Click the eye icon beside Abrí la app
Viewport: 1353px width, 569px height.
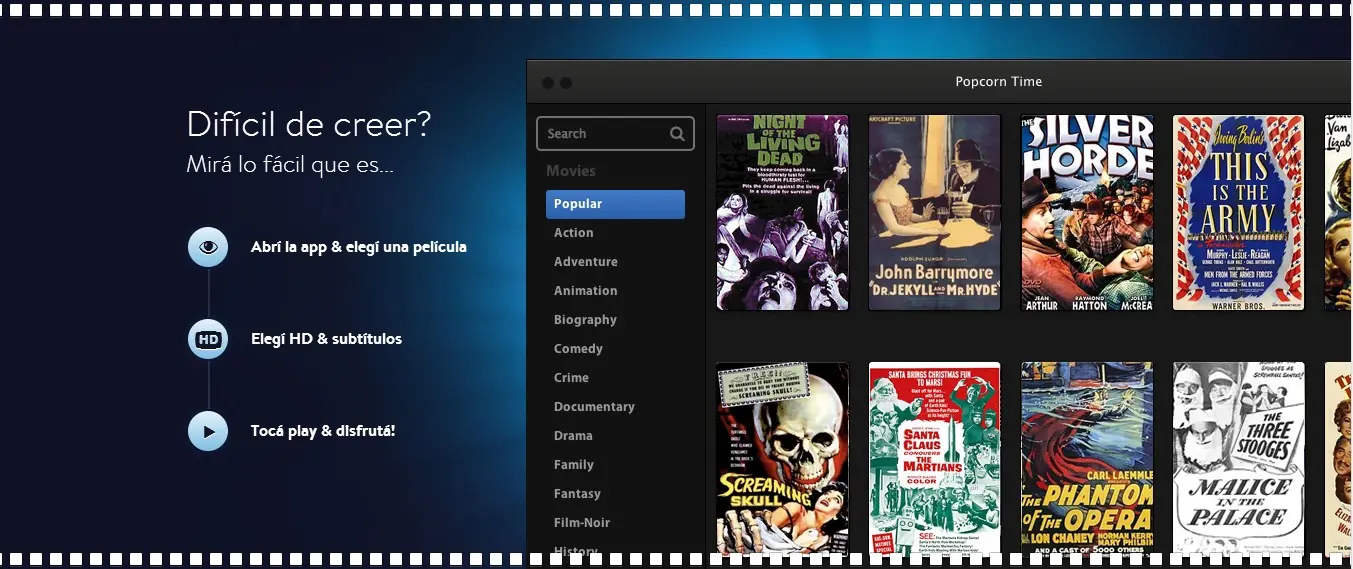point(208,247)
